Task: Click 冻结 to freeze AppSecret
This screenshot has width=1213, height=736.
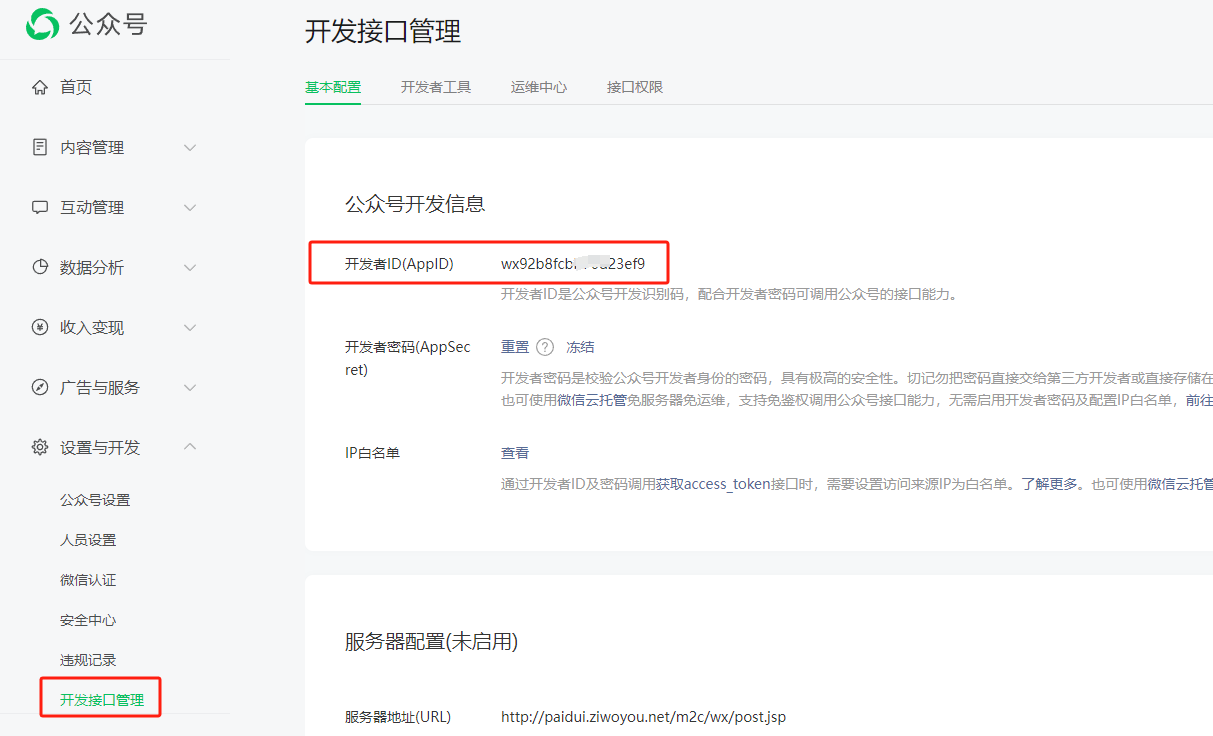Action: [x=580, y=347]
